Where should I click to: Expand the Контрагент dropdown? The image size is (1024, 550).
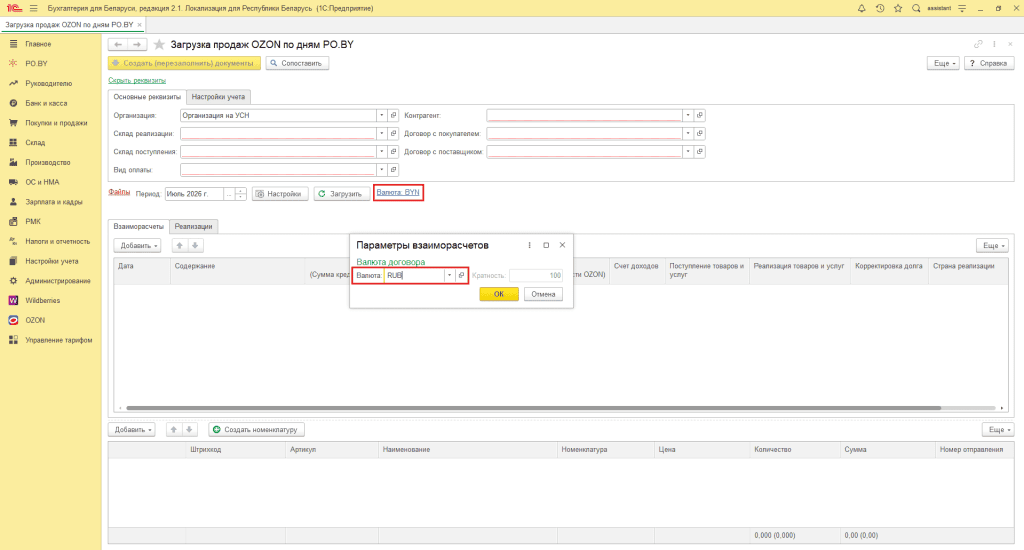(x=688, y=115)
